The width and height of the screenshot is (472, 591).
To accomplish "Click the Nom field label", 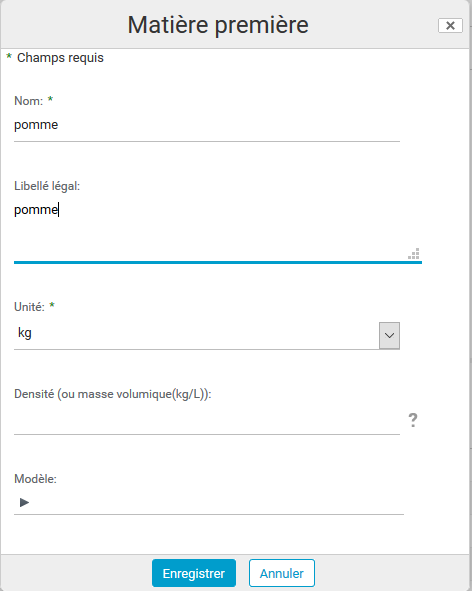I will pyautogui.click(x=29, y=101).
